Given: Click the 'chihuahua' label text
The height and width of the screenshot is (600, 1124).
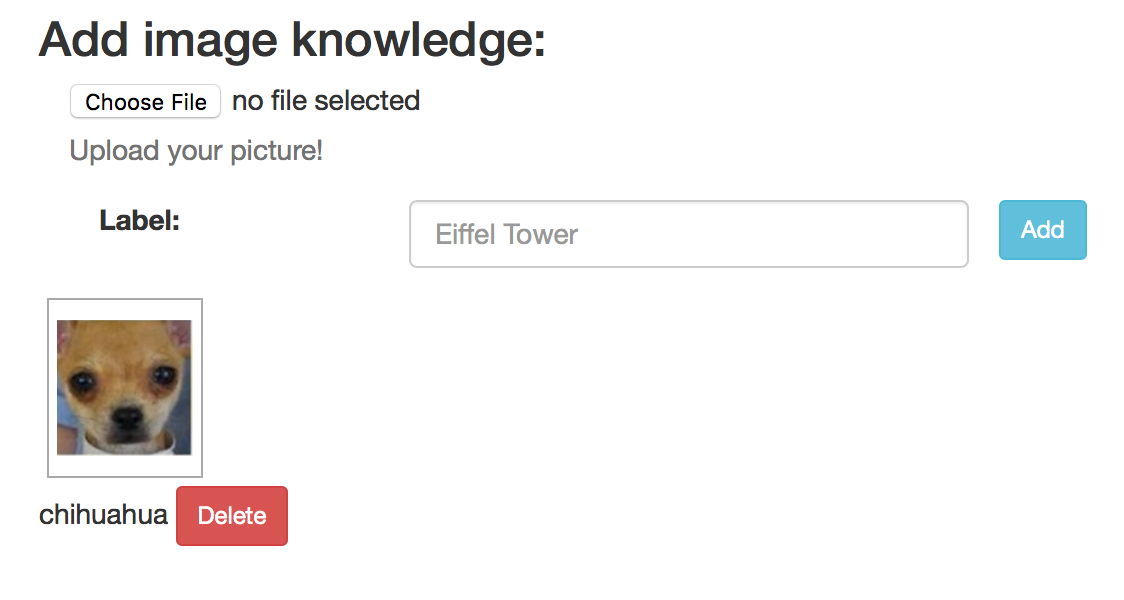Looking at the screenshot, I should pyautogui.click(x=103, y=515).
